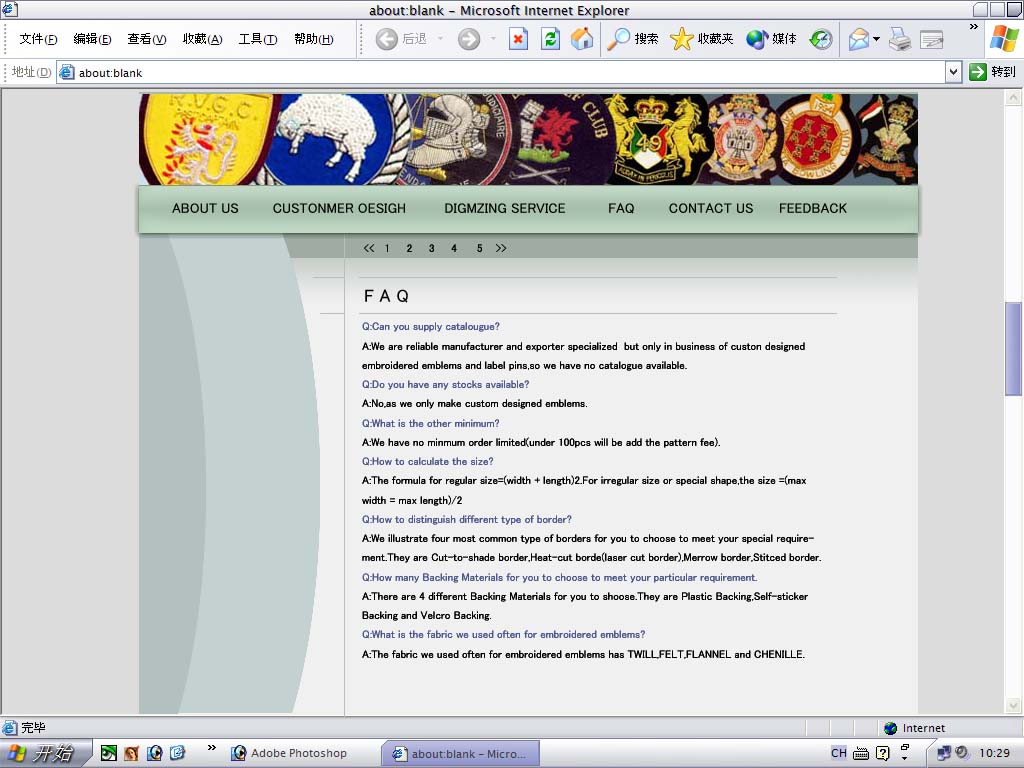This screenshot has height=768, width=1024.
Task: Open the 工具(T) menu
Action: [258, 39]
